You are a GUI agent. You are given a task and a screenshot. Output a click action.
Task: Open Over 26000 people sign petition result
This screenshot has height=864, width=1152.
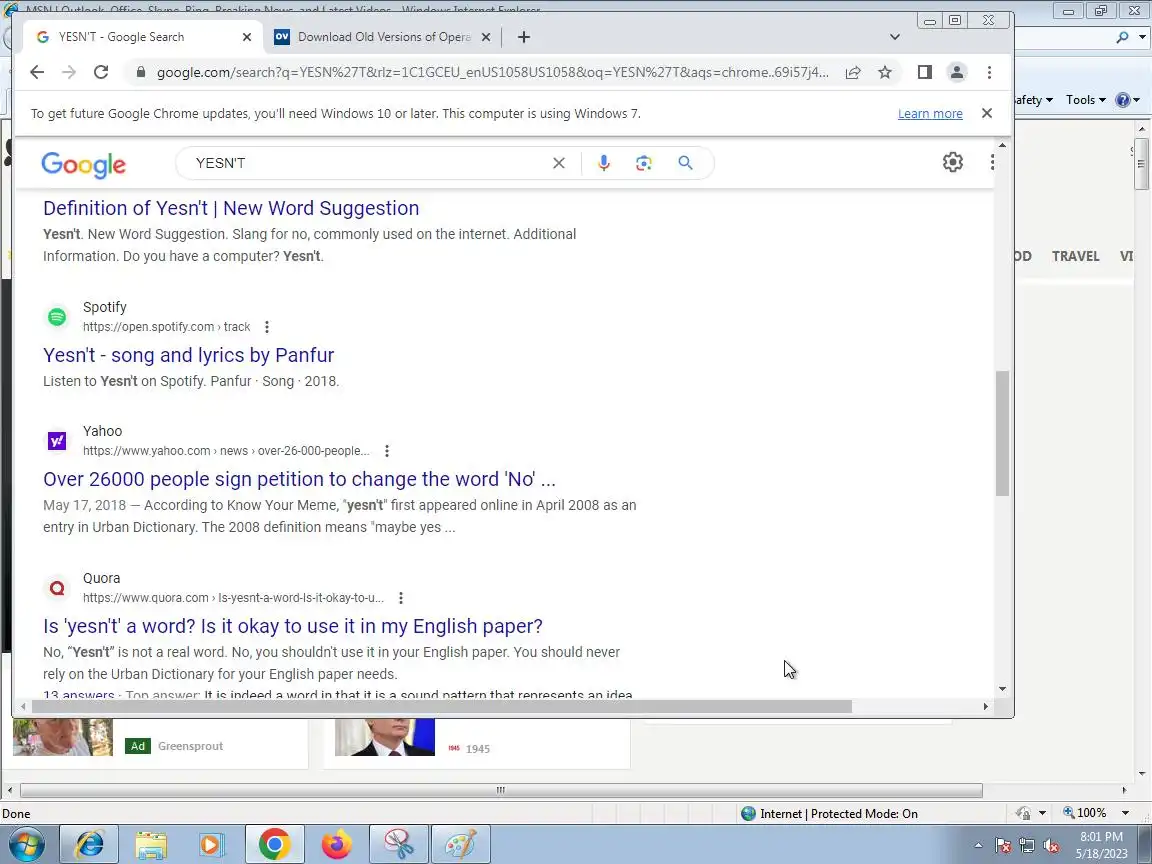point(299,479)
